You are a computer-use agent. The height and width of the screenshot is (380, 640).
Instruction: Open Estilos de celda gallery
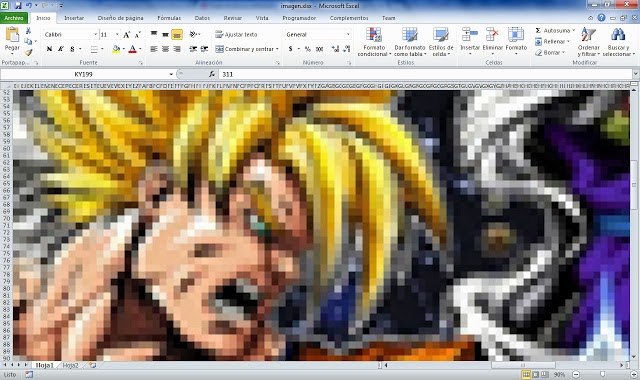441,42
